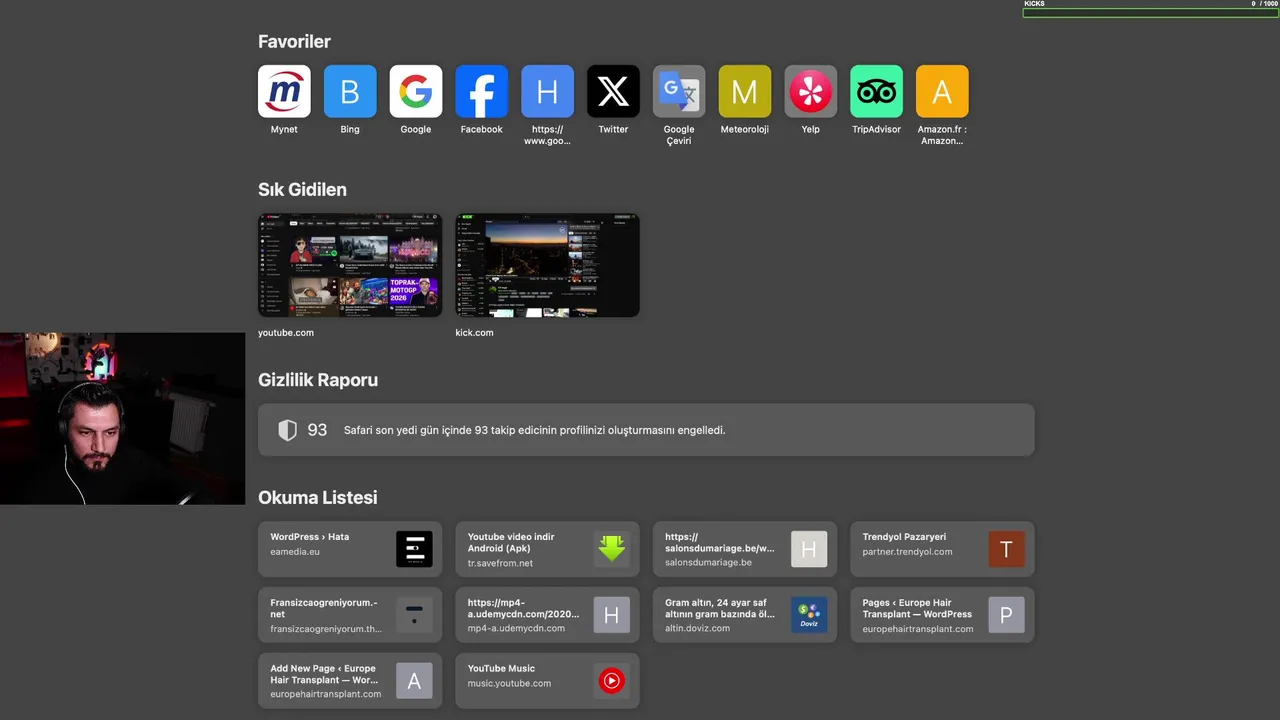Open the Yelp favorite icon
1280x720 pixels.
click(x=811, y=91)
